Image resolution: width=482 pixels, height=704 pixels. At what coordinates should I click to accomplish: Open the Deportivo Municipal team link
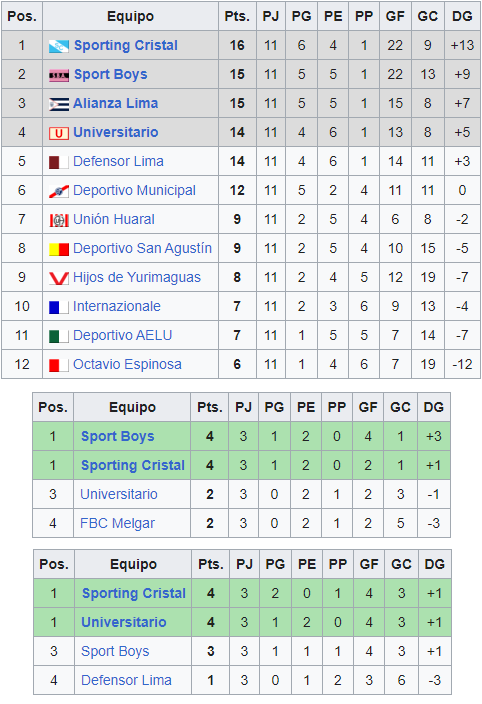134,190
